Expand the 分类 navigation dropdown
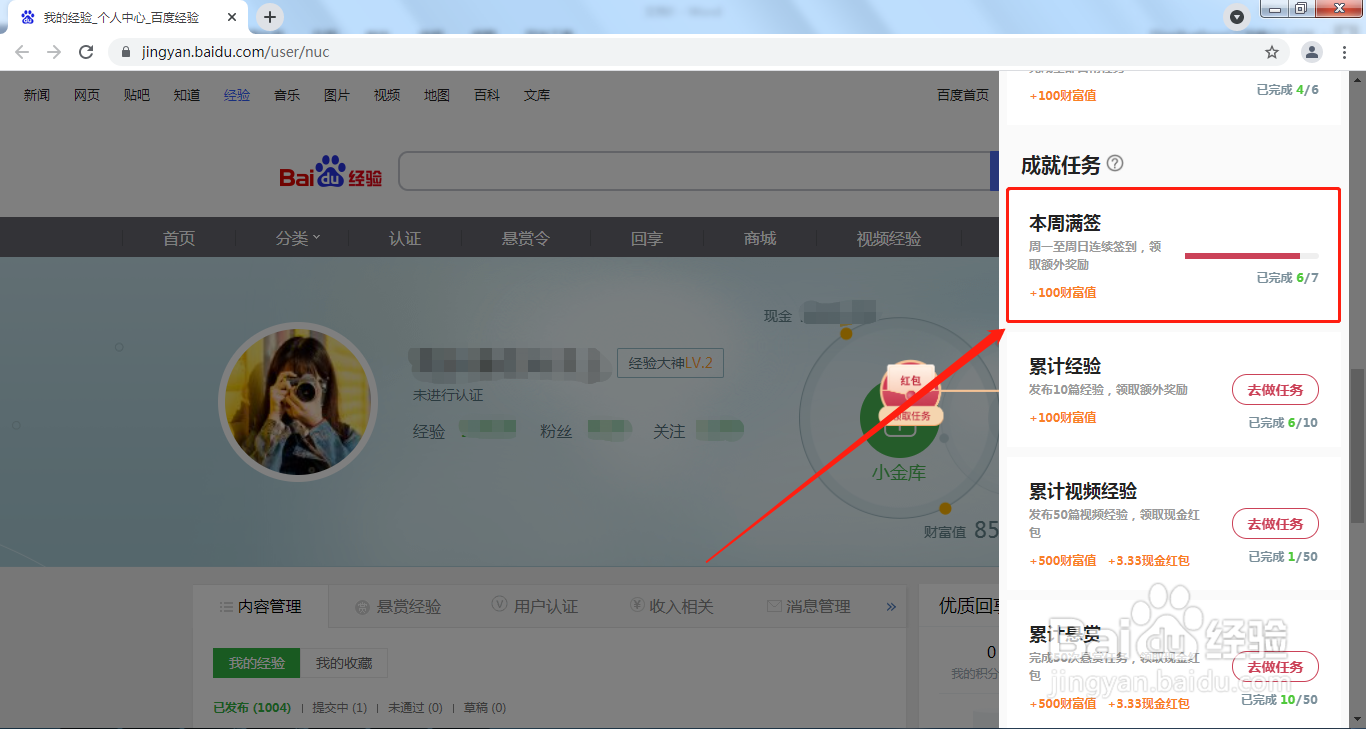 [298, 238]
